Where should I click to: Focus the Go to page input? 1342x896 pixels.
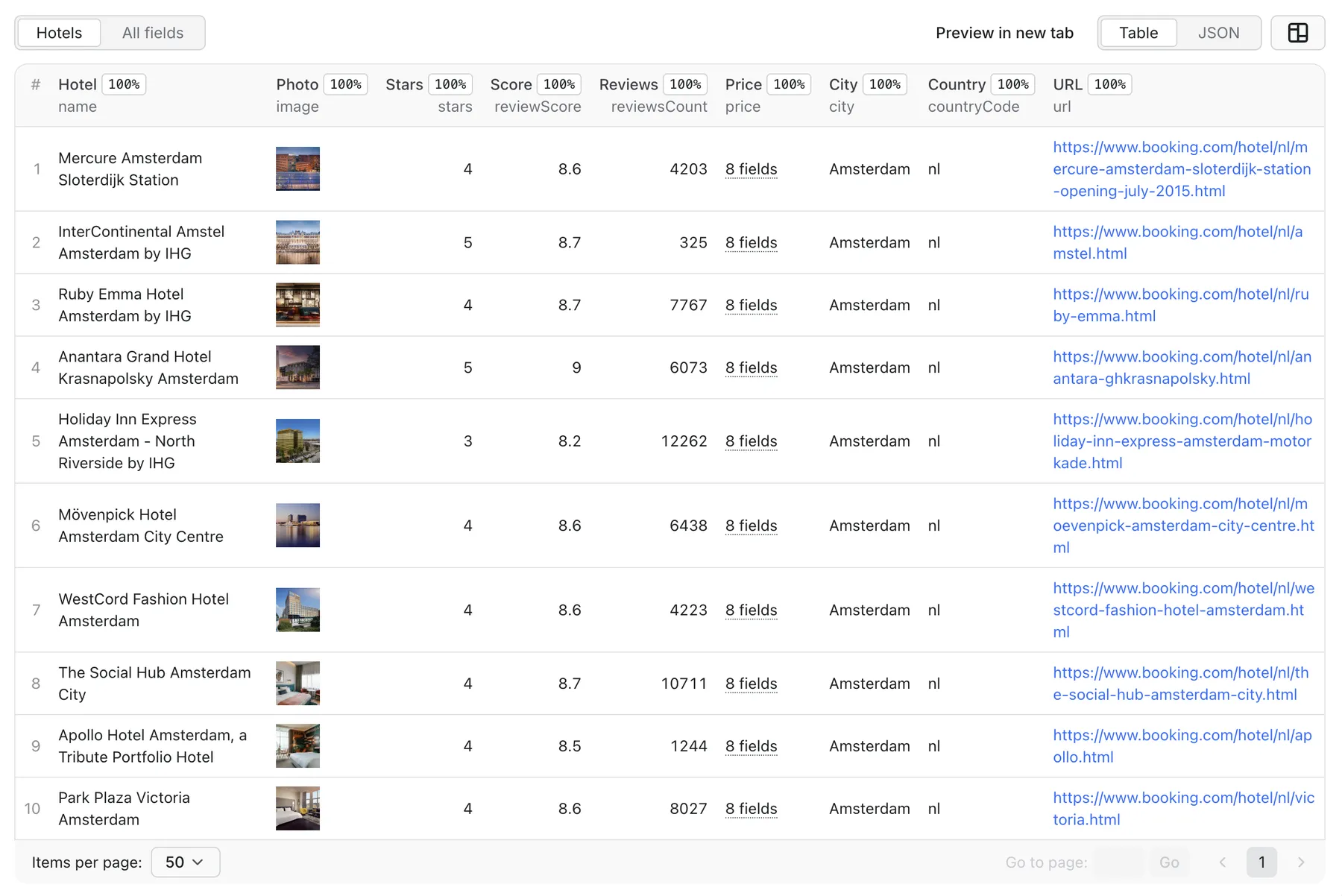pos(1118,862)
